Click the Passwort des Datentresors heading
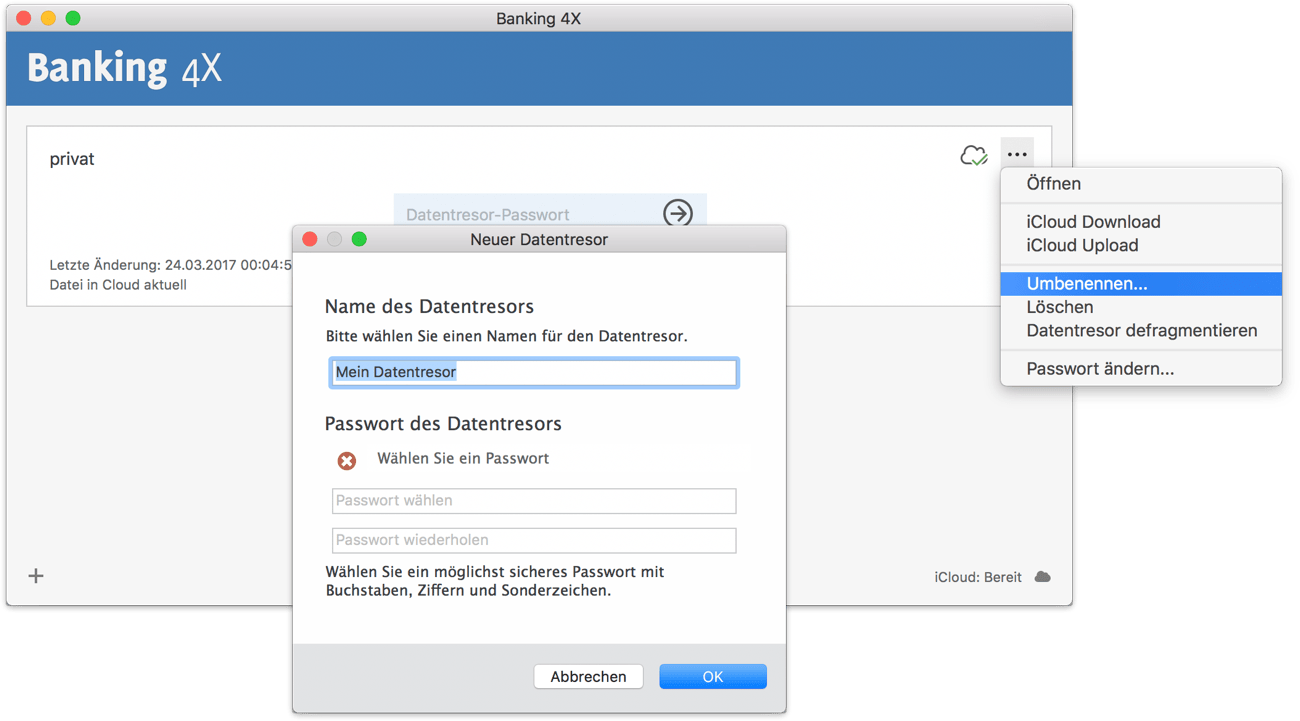Image resolution: width=1300 pixels, height=721 pixels. 443,424
